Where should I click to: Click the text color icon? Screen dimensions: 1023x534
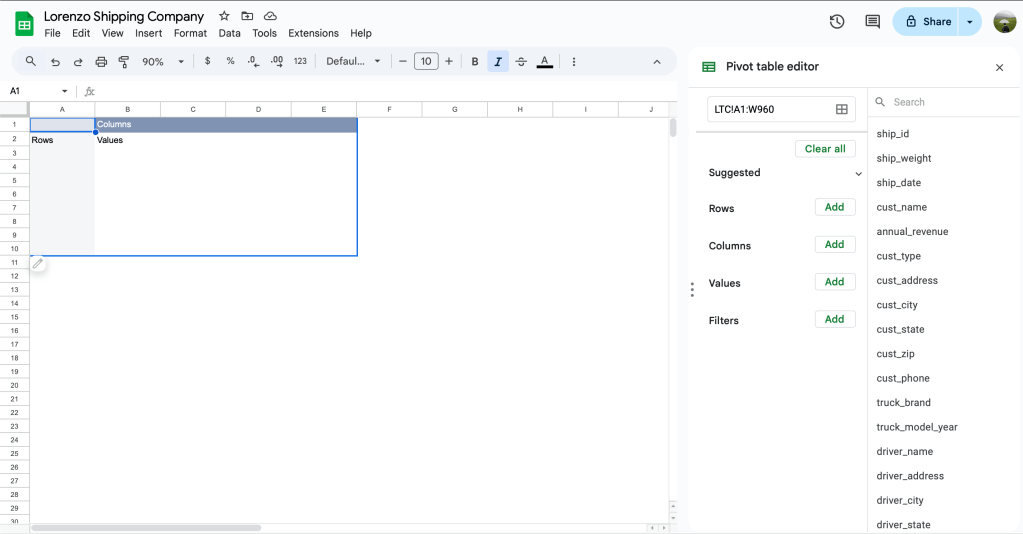click(544, 61)
